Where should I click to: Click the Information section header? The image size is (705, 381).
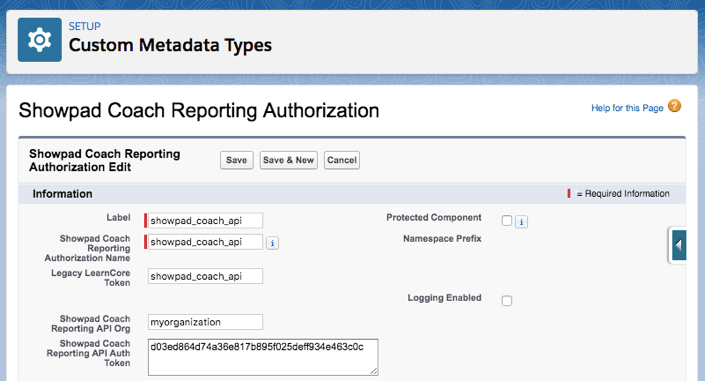[62, 194]
